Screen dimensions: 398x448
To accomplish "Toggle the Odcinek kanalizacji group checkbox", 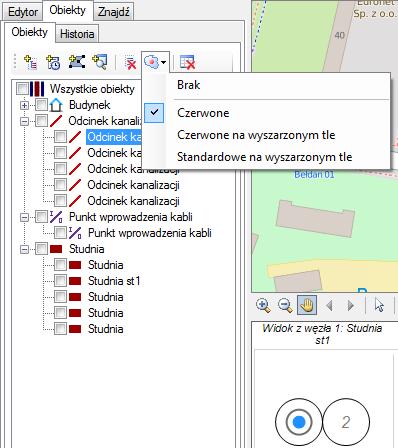I will pyautogui.click(x=41, y=121).
